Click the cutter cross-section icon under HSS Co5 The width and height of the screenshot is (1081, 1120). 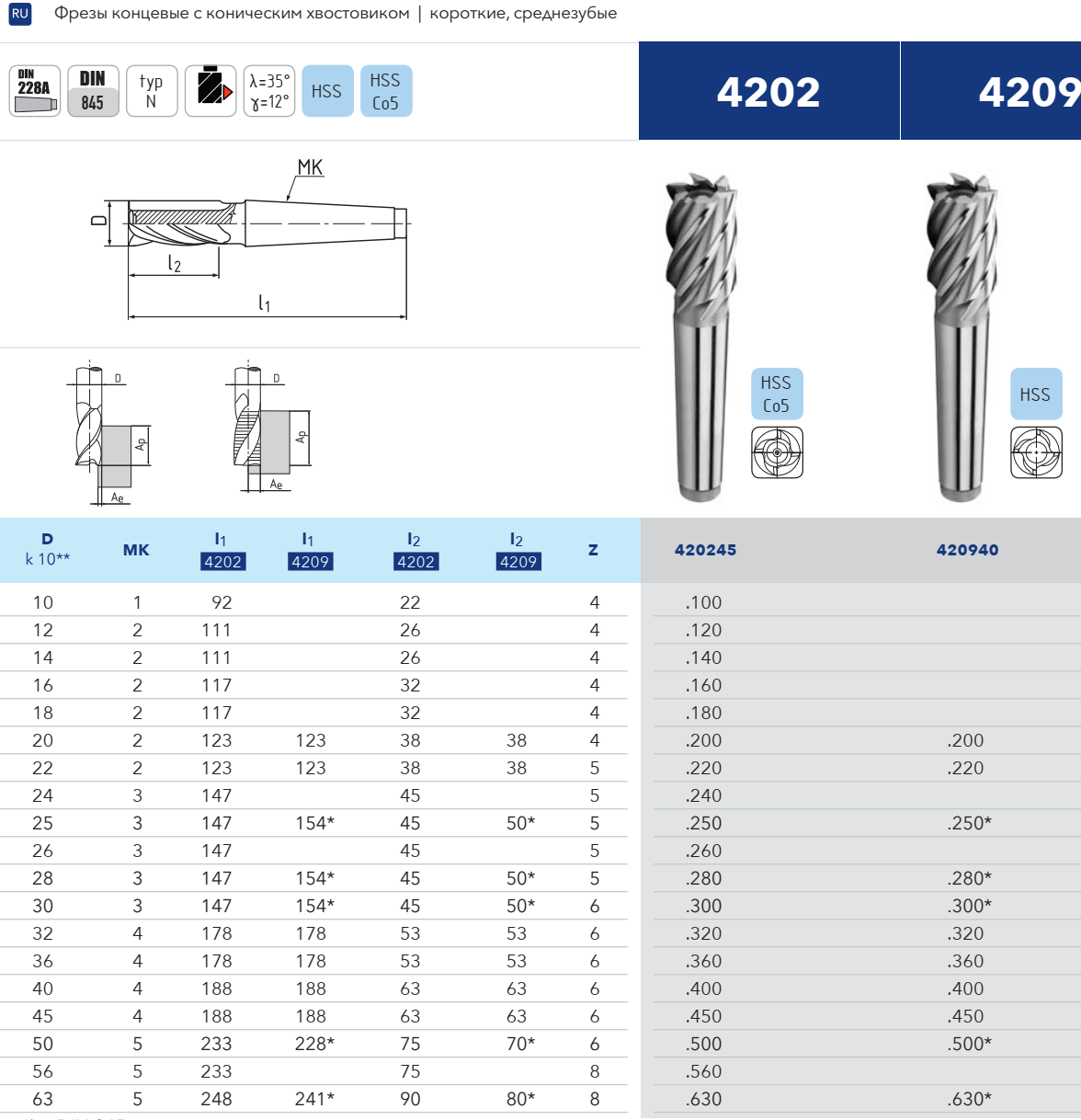click(x=777, y=452)
